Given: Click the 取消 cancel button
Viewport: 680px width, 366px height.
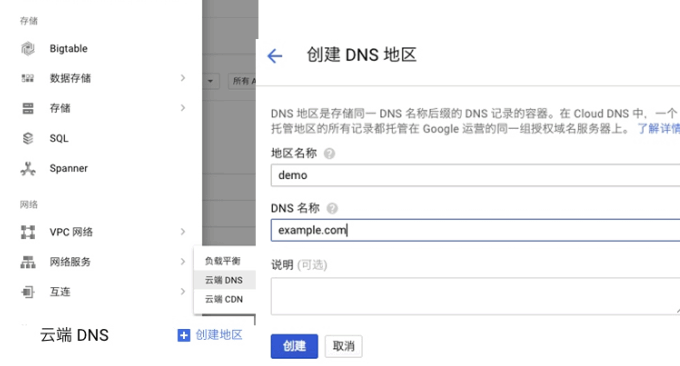Looking at the screenshot, I should coord(343,346).
